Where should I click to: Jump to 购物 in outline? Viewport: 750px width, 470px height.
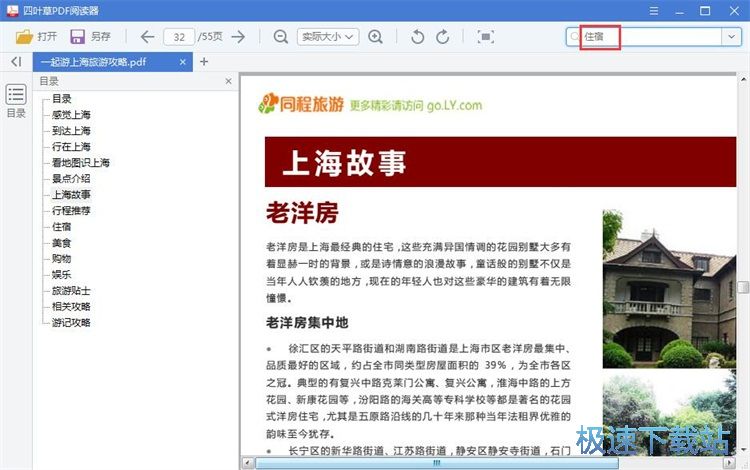pyautogui.click(x=62, y=259)
